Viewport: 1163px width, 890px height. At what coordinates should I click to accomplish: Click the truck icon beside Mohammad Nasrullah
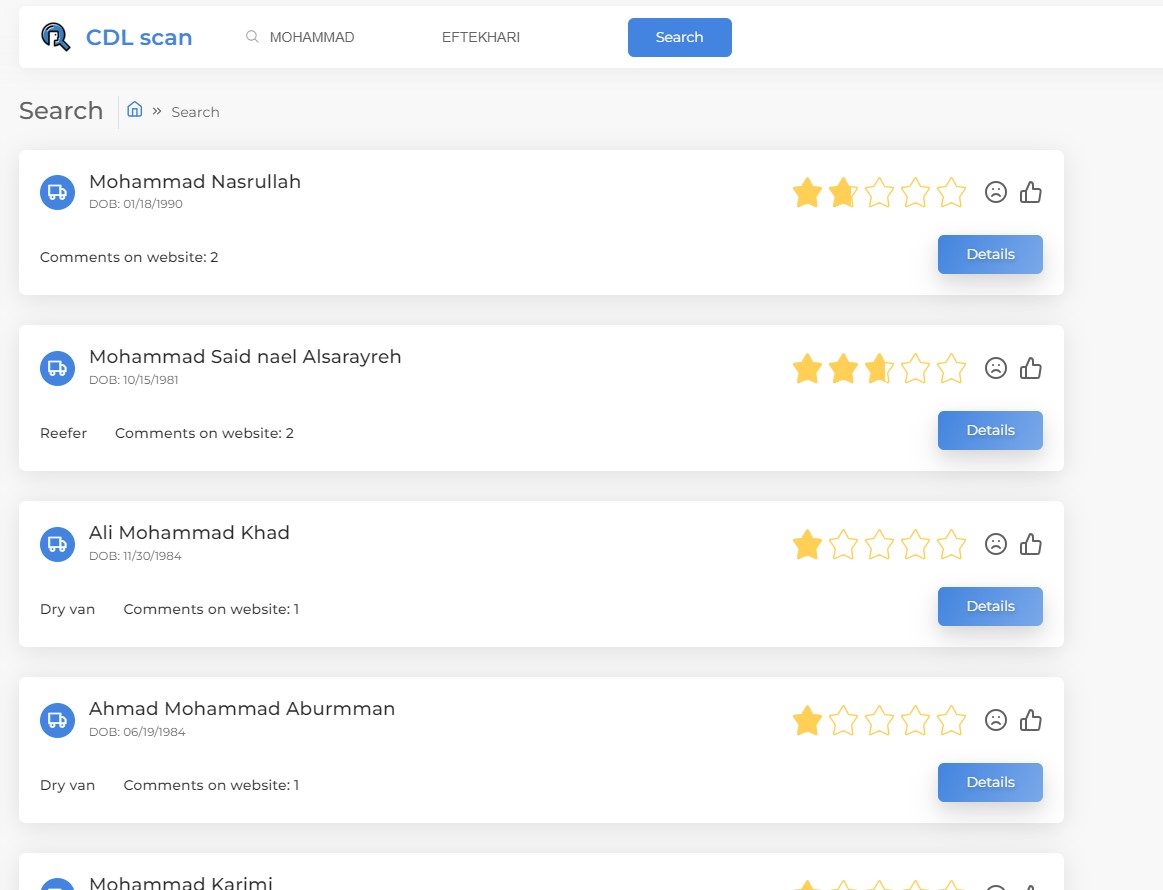[x=58, y=192]
